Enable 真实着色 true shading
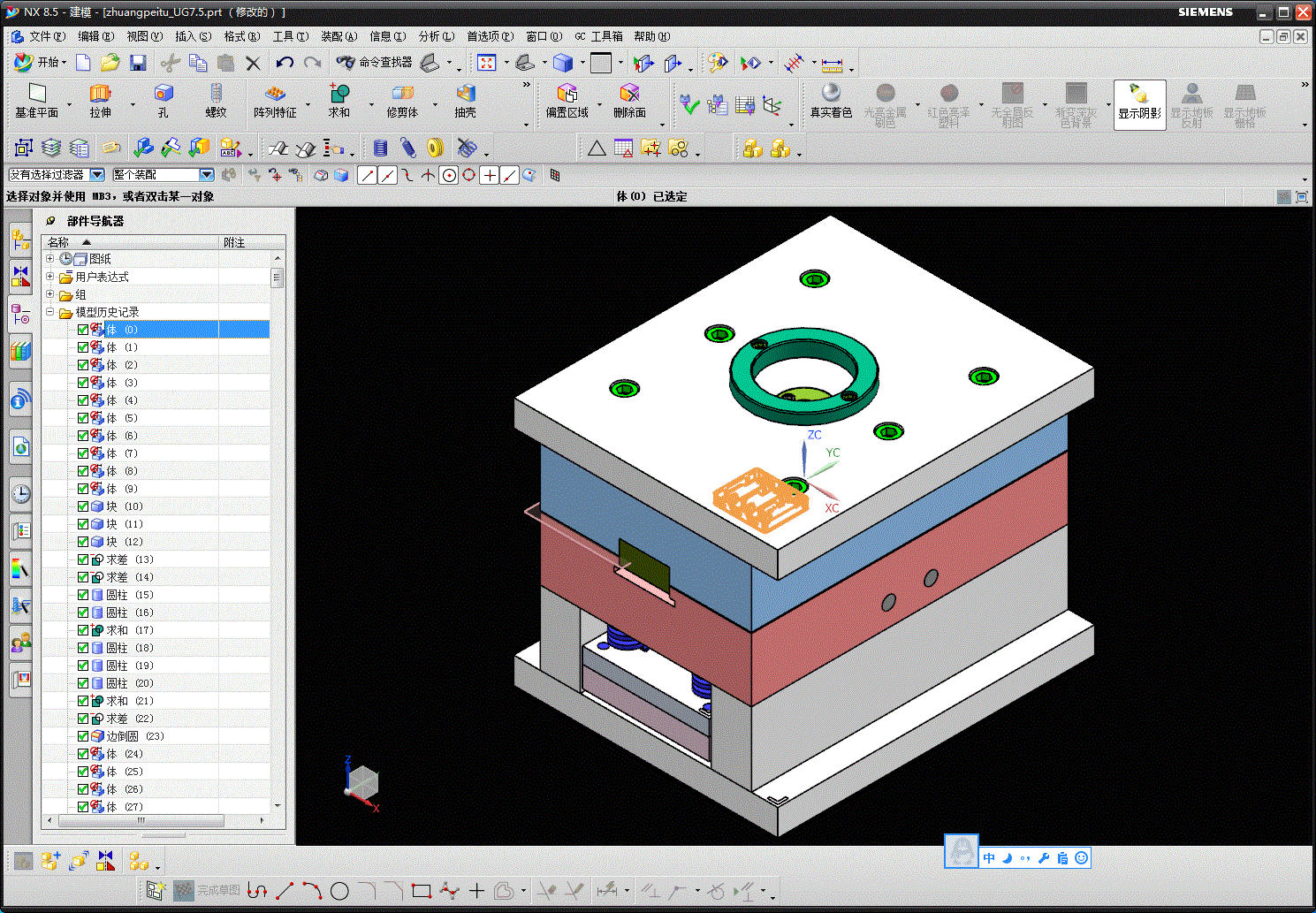This screenshot has width=1316, height=913. coord(831,101)
